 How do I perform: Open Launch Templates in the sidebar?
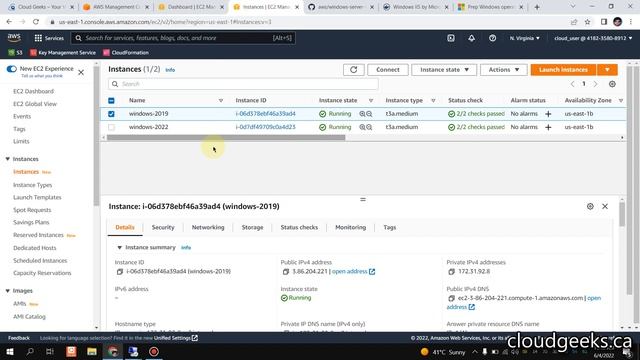pyautogui.click(x=37, y=198)
